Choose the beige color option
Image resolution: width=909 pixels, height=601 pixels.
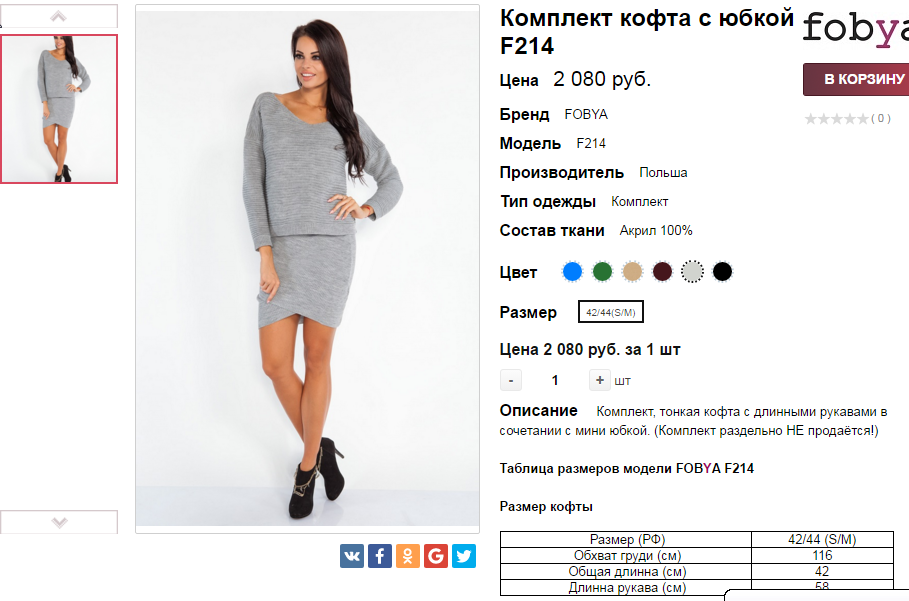pos(632,271)
